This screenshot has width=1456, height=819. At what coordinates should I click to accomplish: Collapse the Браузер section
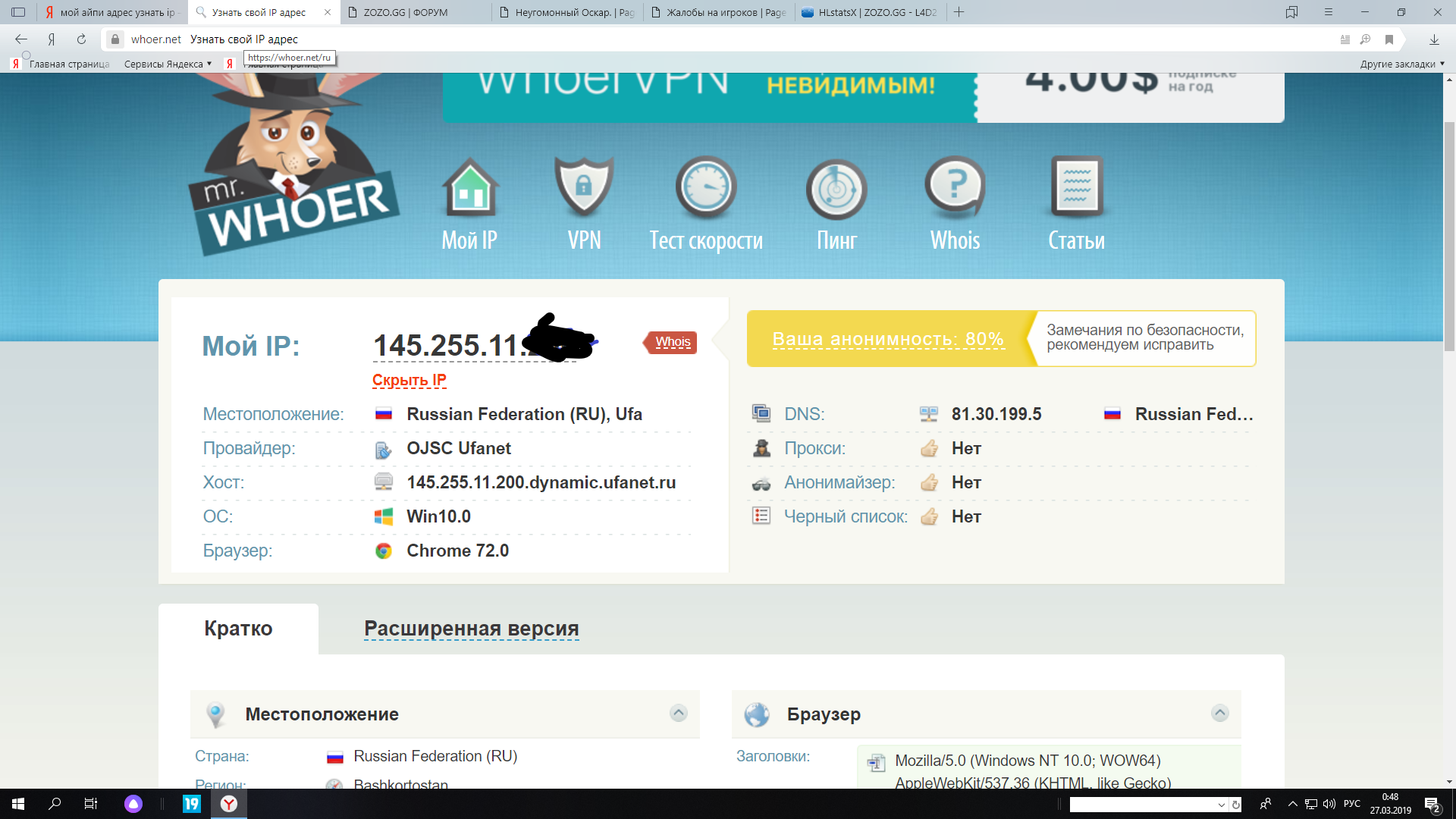[1219, 713]
